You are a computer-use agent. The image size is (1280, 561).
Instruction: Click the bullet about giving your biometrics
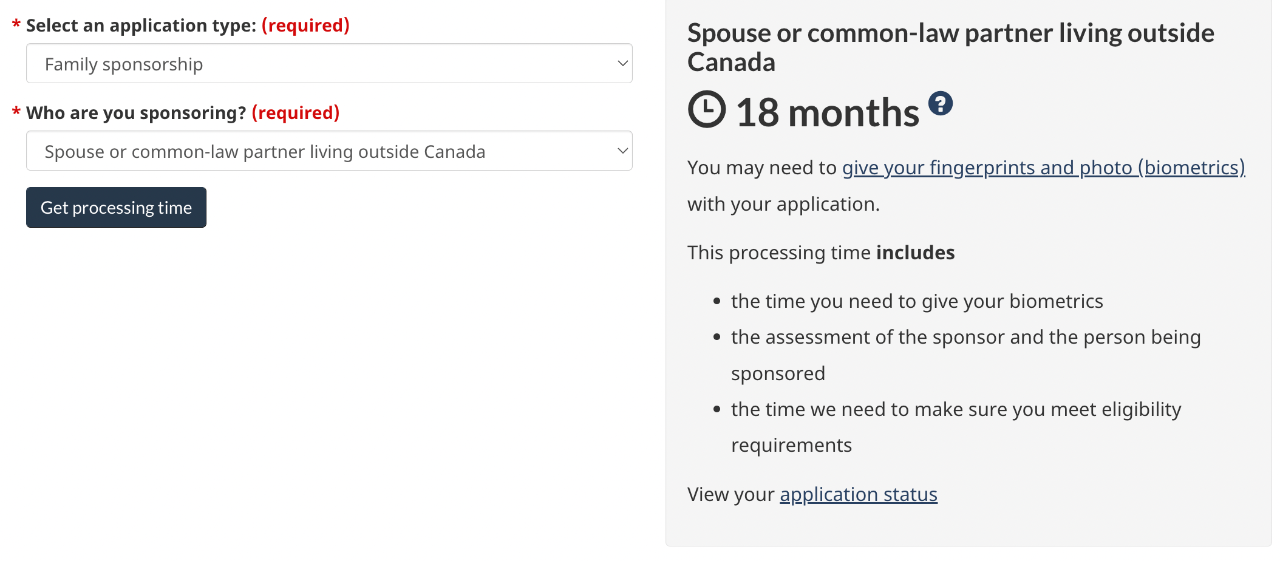(917, 301)
